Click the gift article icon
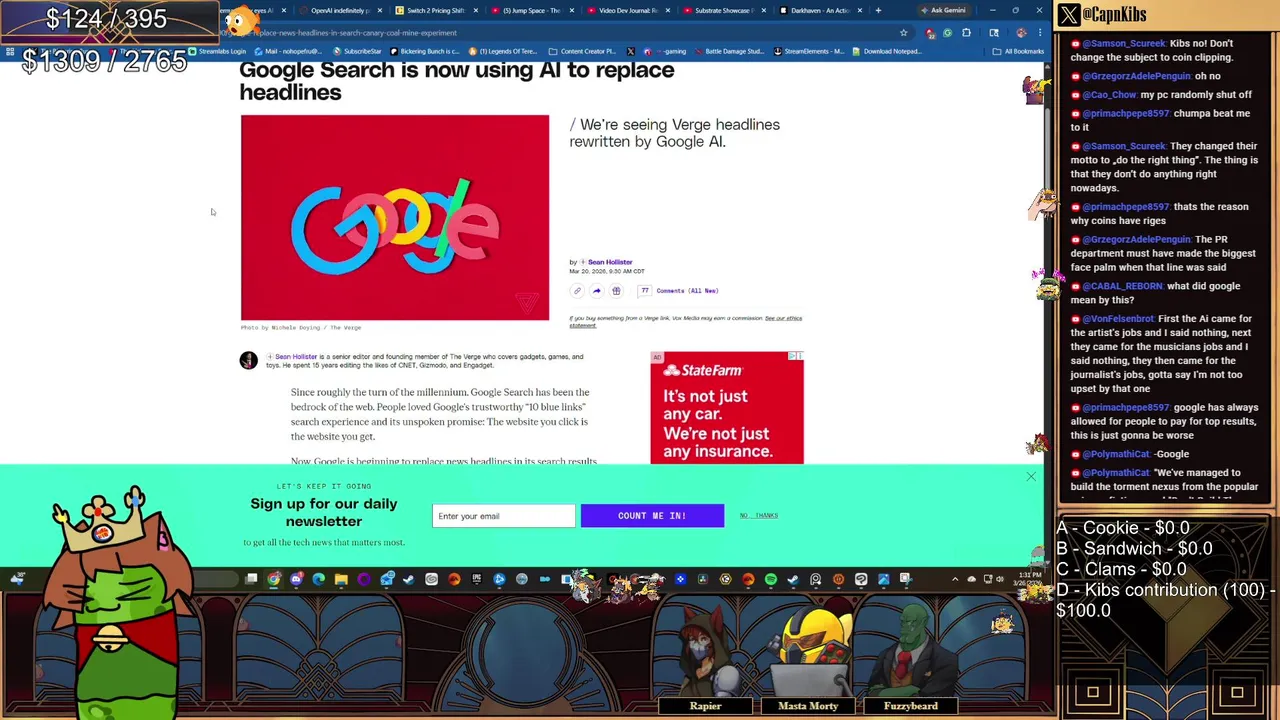Screen dimensions: 1280x720 click(616, 291)
